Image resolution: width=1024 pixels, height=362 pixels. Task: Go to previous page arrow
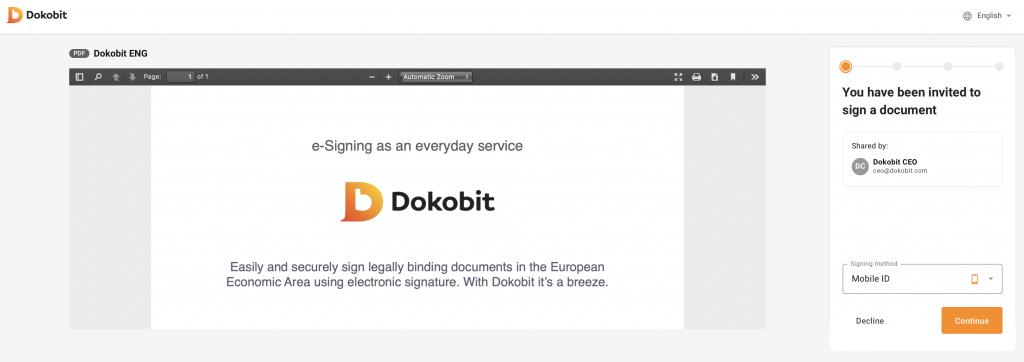[116, 77]
